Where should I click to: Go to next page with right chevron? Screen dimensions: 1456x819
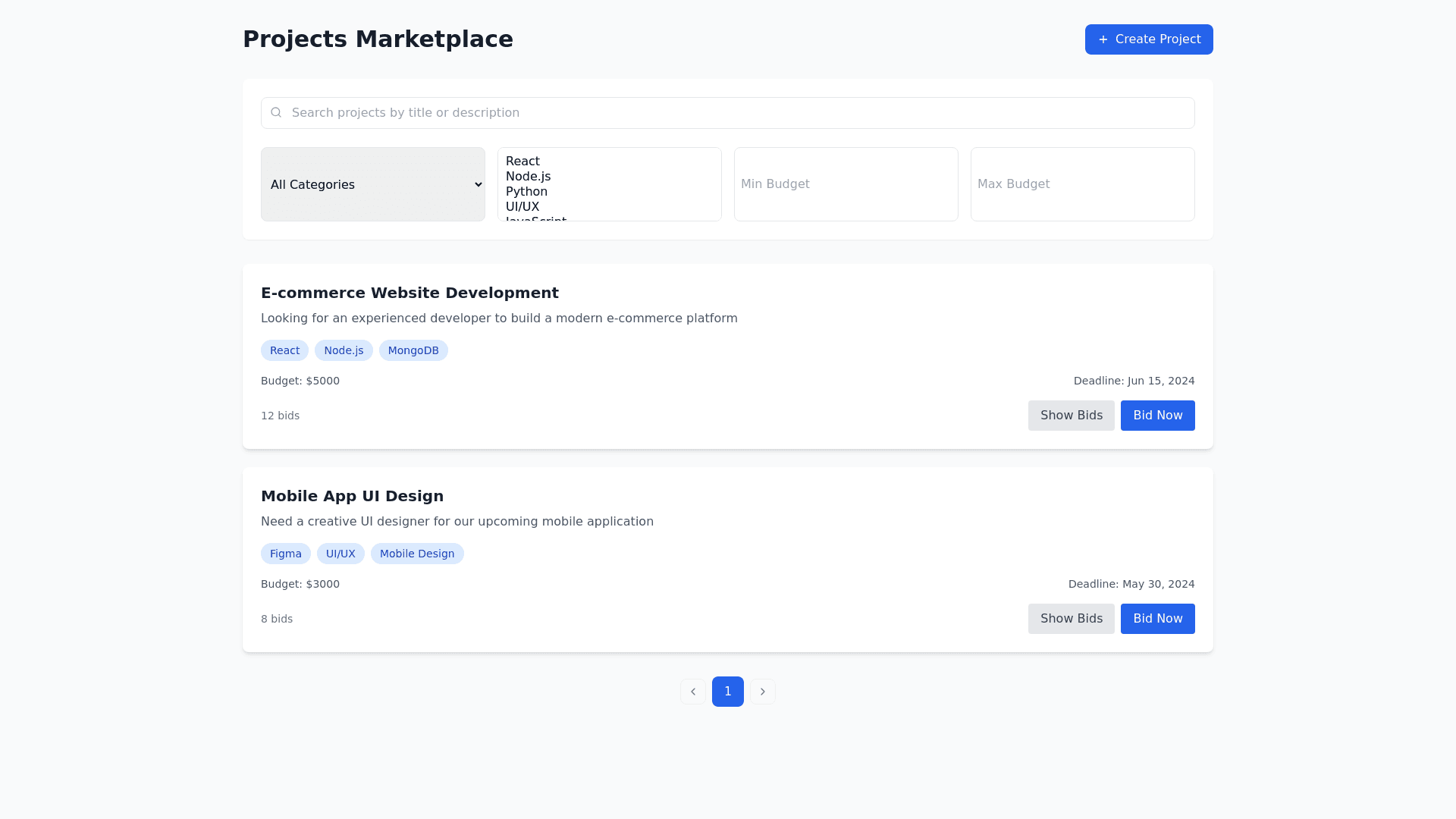pos(763,692)
